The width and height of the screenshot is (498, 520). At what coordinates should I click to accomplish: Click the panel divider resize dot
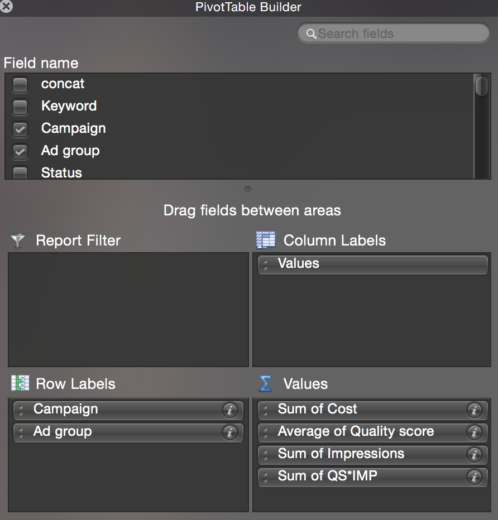click(248, 189)
